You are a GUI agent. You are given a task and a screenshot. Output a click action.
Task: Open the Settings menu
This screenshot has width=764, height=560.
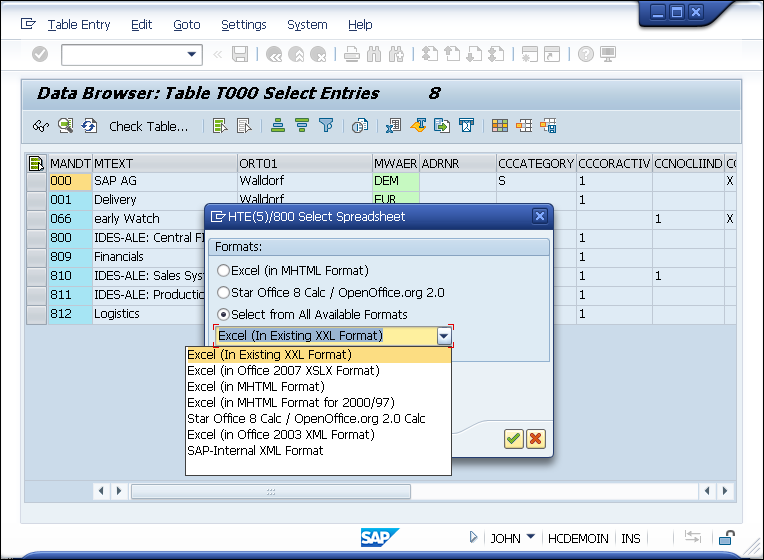[244, 24]
